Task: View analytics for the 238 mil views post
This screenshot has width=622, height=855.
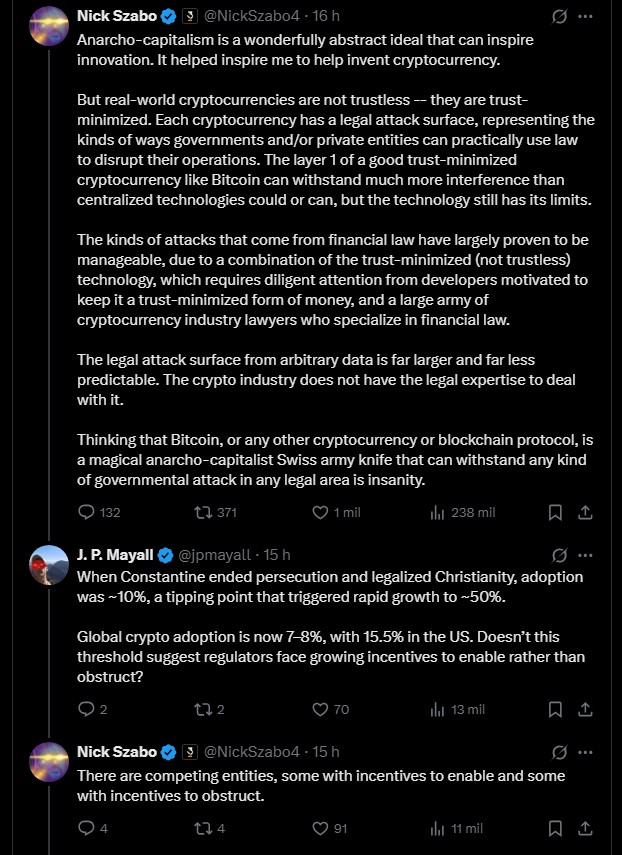Action: tap(439, 512)
